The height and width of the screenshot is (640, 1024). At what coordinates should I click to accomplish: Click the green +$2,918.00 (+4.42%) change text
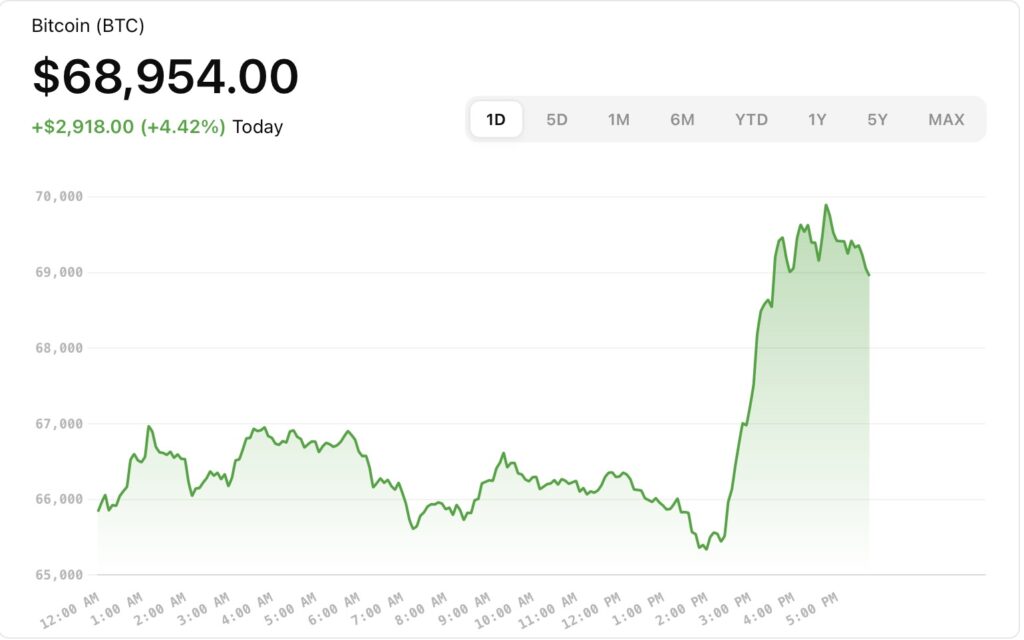(x=129, y=127)
